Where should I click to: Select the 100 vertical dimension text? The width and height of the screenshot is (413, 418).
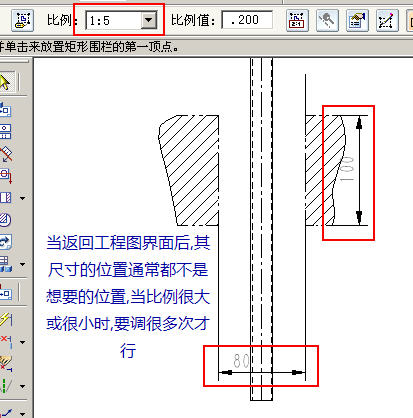click(347, 168)
